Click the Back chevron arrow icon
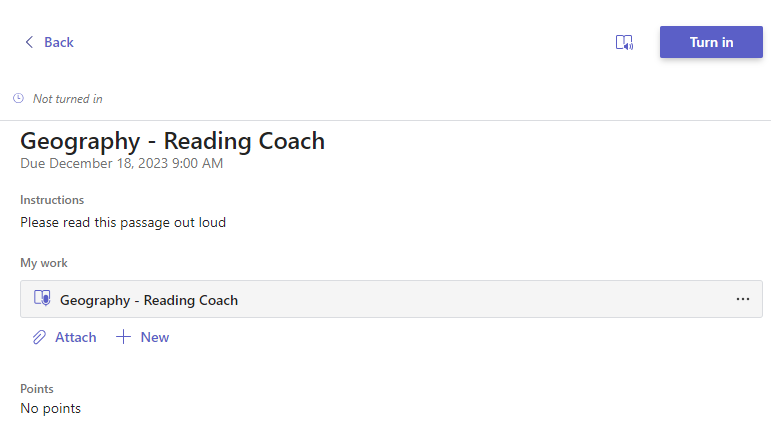Viewport: 771px width, 421px height. (x=29, y=42)
